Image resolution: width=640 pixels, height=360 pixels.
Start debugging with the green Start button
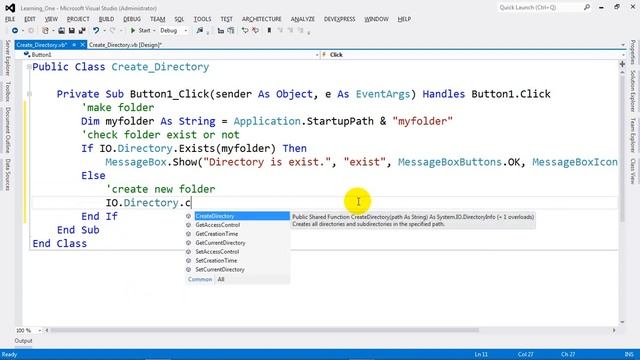coord(140,31)
